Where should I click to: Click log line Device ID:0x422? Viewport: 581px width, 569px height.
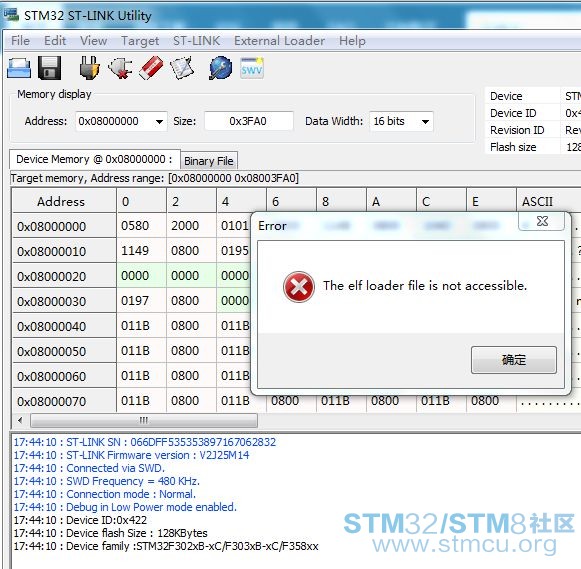(x=80, y=520)
